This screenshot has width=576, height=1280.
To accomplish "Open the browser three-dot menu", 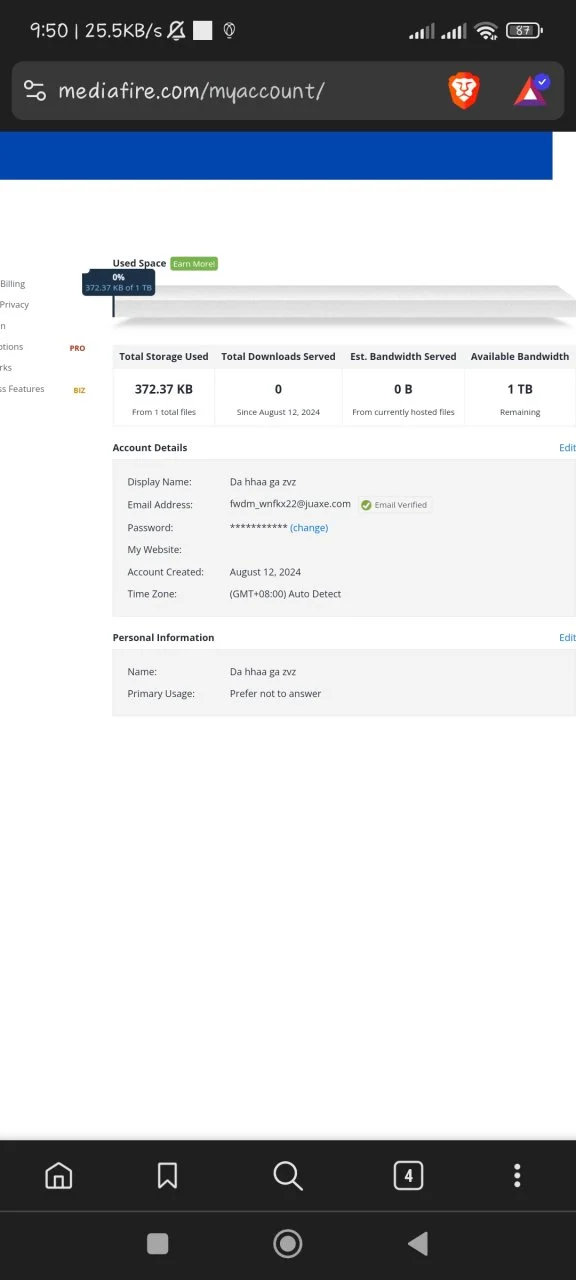I will tap(517, 1175).
